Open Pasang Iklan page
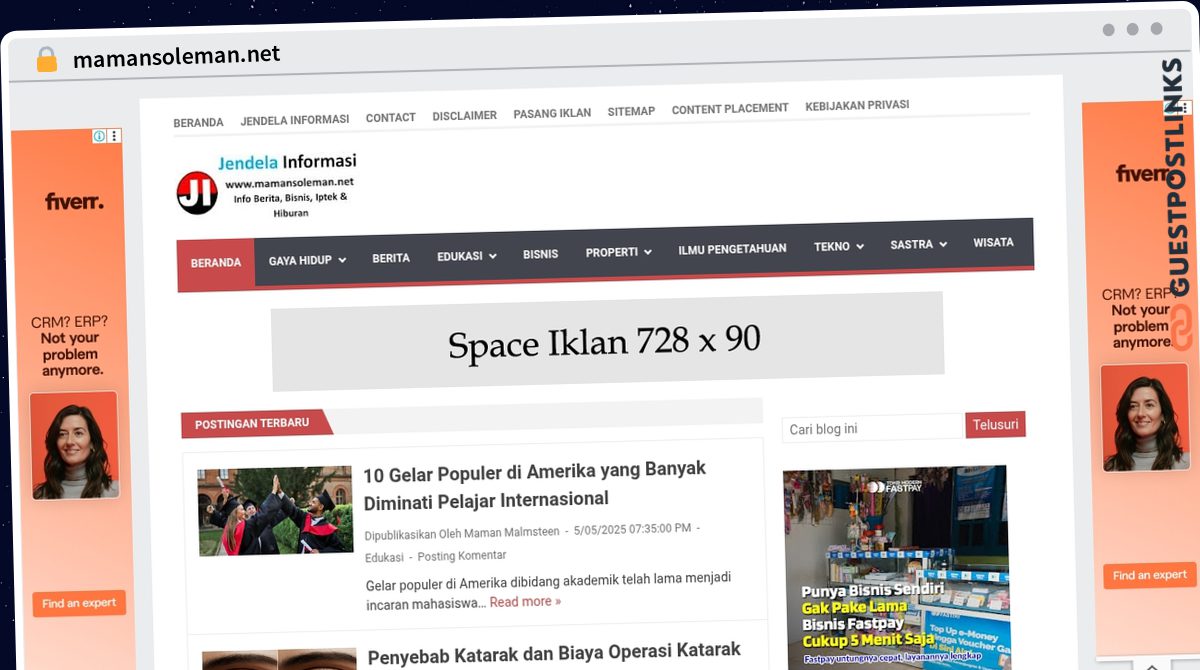1200x670 pixels. coord(552,113)
